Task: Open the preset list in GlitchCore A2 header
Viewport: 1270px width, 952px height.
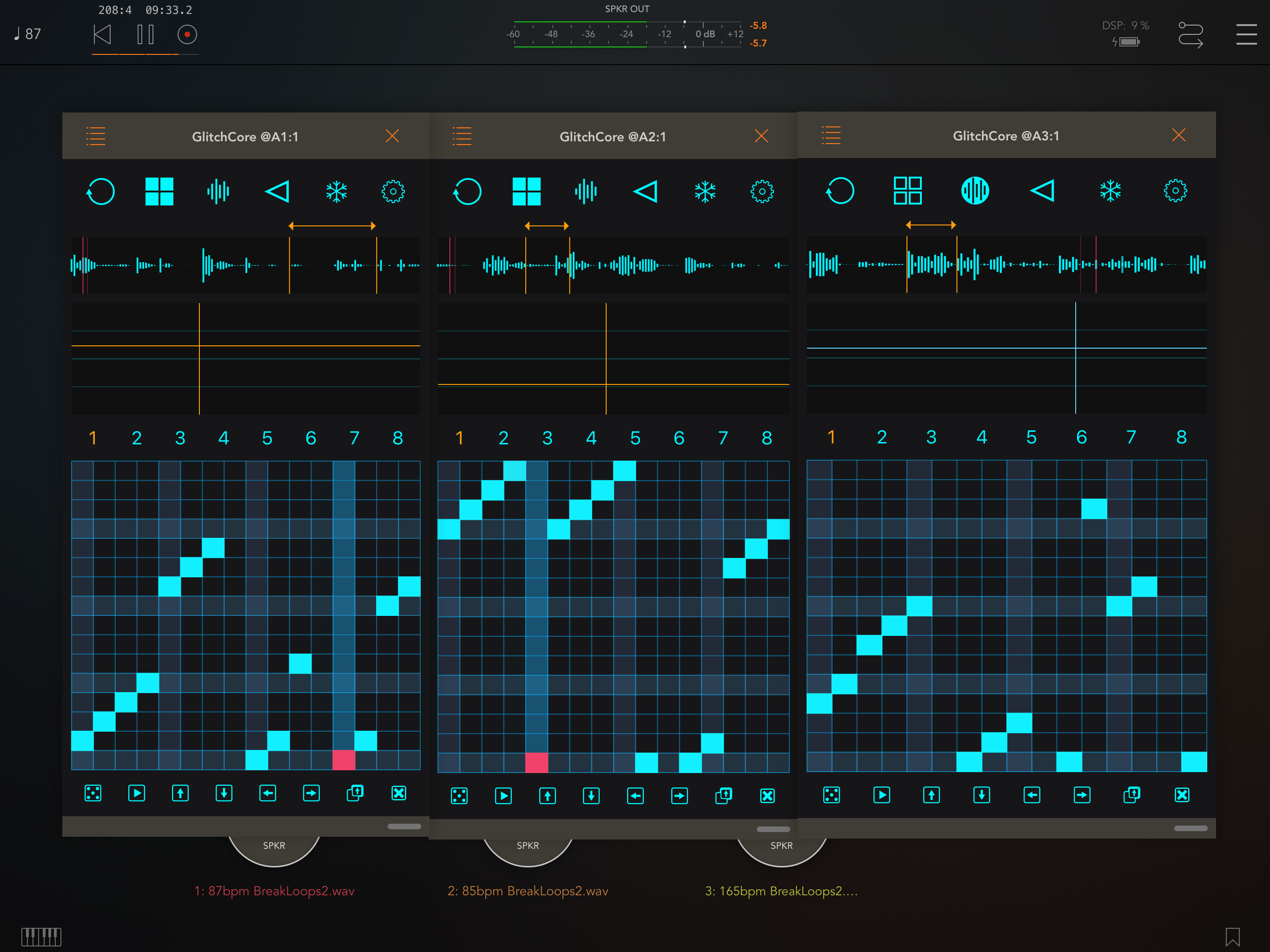Action: (462, 136)
